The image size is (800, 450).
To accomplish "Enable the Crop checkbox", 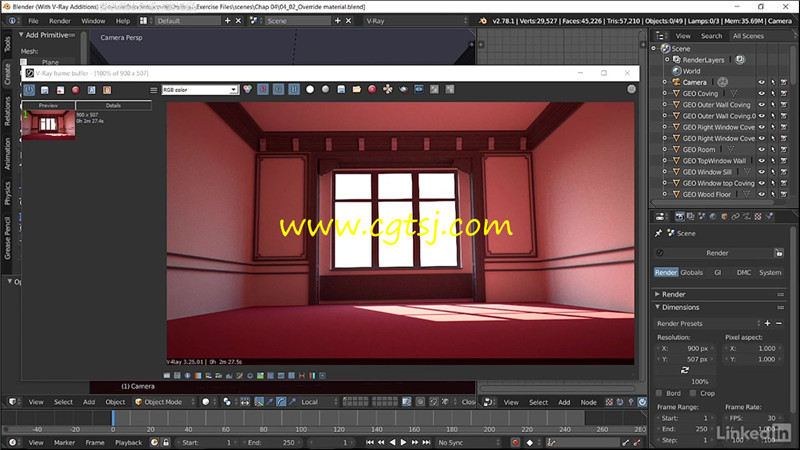I will tap(693, 393).
